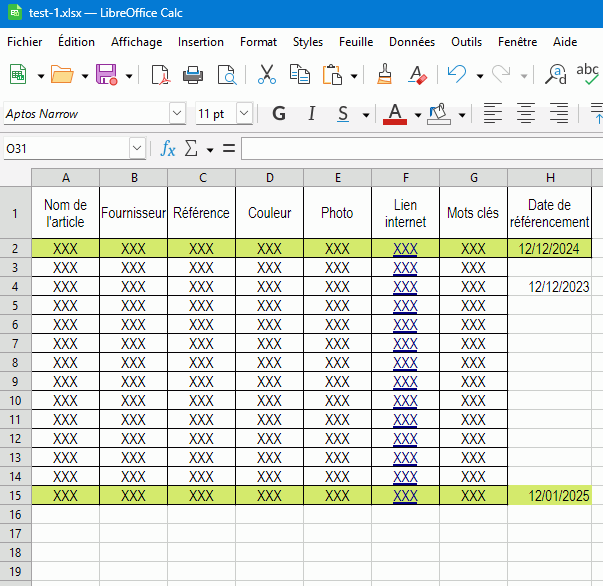The height and width of the screenshot is (586, 603).
Task: Click the Print icon
Action: pyautogui.click(x=193, y=75)
